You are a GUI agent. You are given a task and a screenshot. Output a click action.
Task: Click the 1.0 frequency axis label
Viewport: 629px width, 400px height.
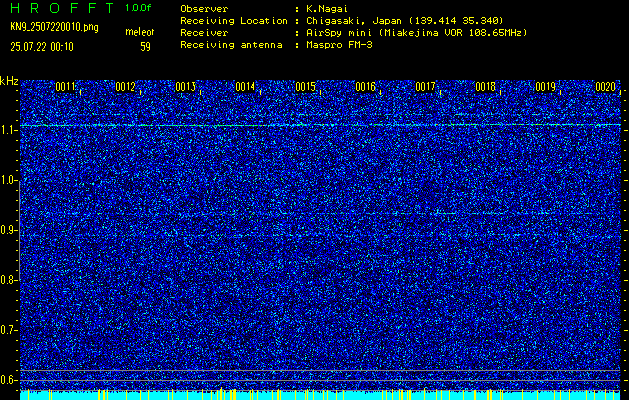[9, 180]
